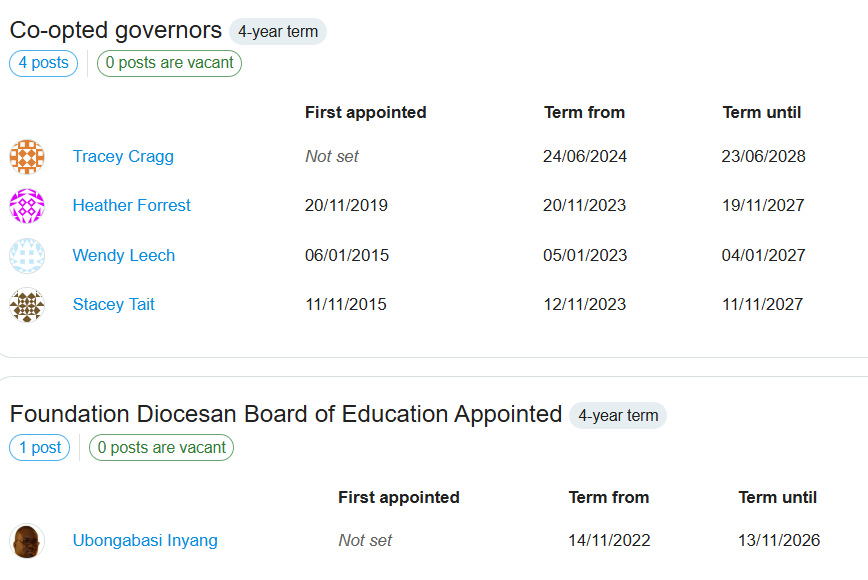Click Foundation Diocesan '0 posts are vacant' badge
This screenshot has width=868, height=580.
coord(161,448)
